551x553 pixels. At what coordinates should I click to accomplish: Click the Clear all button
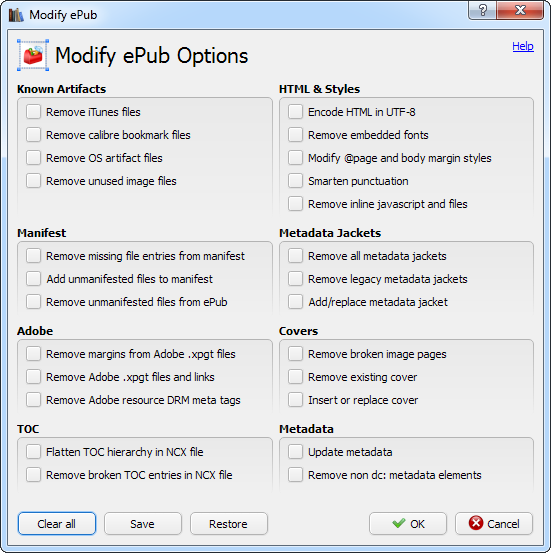(x=57, y=524)
